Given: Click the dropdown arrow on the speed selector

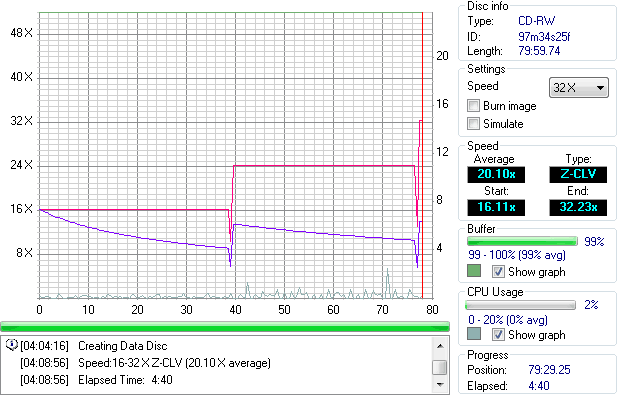Looking at the screenshot, I should pos(600,88).
